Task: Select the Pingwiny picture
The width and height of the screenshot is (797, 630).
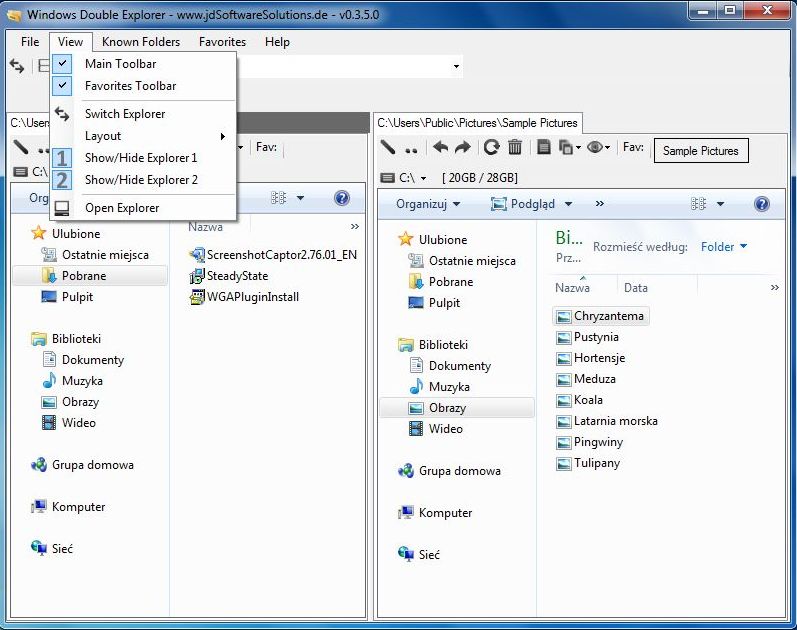Action: coord(590,442)
